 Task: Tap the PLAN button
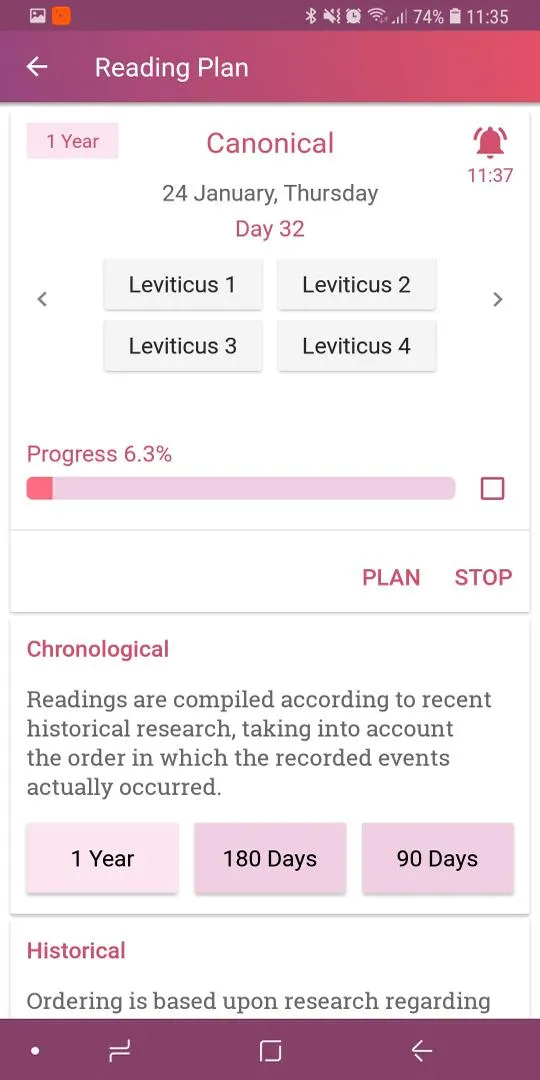click(x=391, y=577)
